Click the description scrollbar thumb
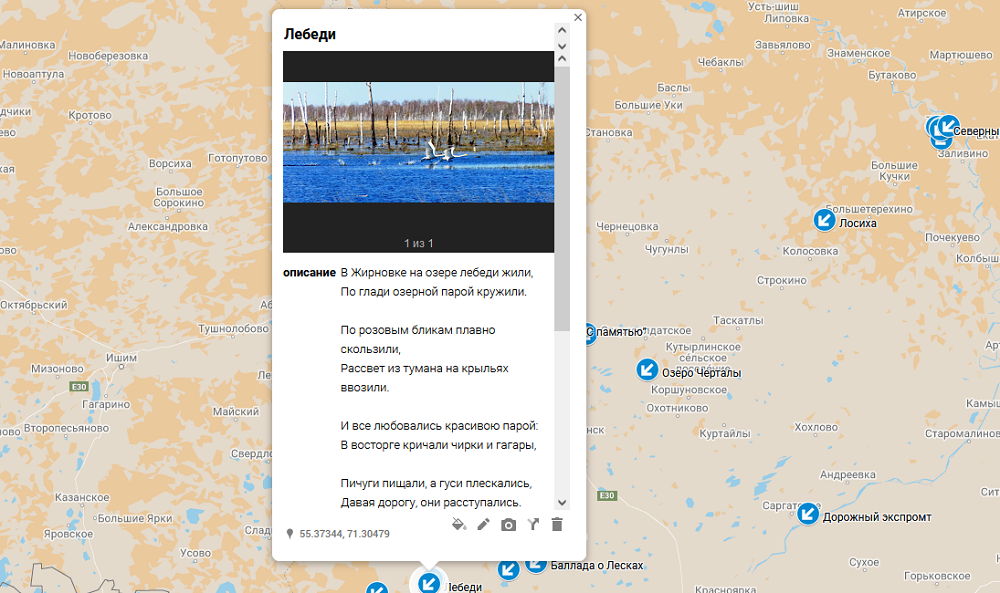The width and height of the screenshot is (1000, 593). tap(562, 200)
